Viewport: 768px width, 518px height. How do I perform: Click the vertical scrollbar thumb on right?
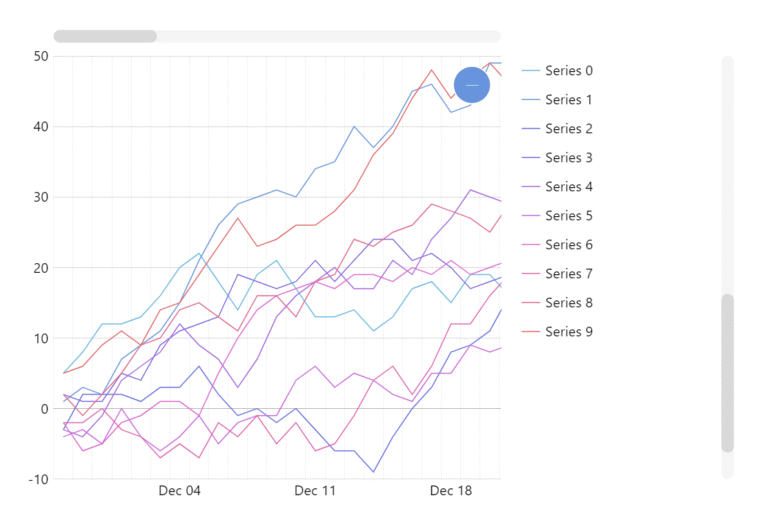(x=728, y=372)
